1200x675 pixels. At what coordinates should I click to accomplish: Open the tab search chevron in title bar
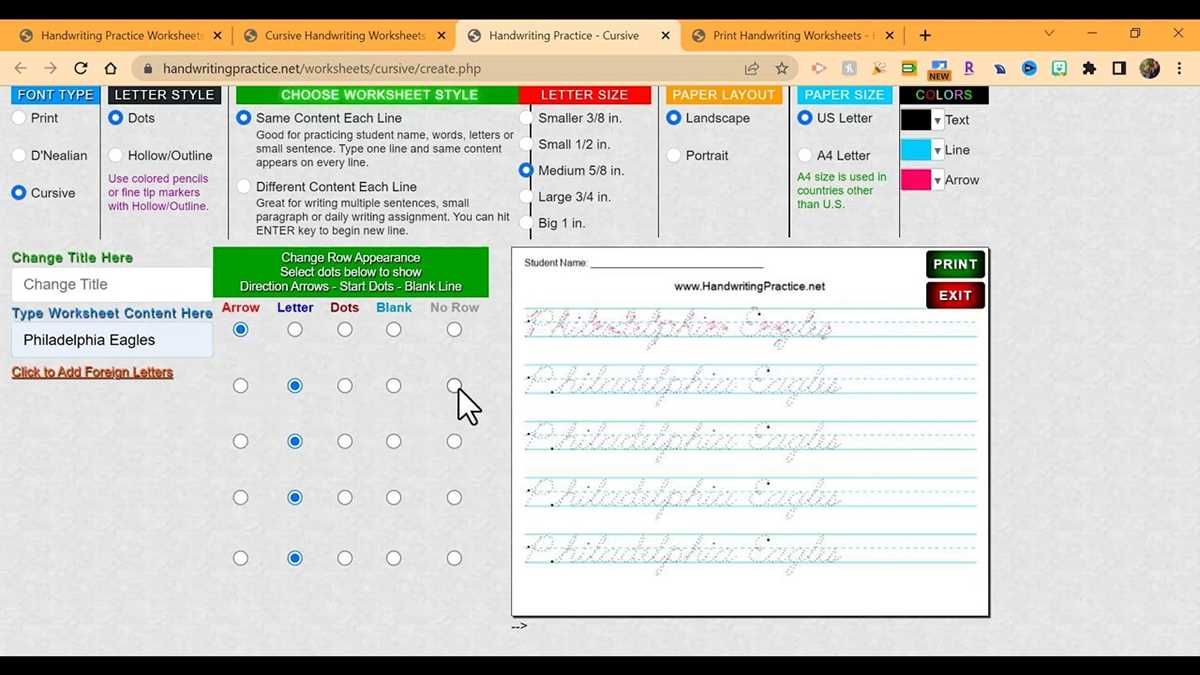click(1049, 34)
